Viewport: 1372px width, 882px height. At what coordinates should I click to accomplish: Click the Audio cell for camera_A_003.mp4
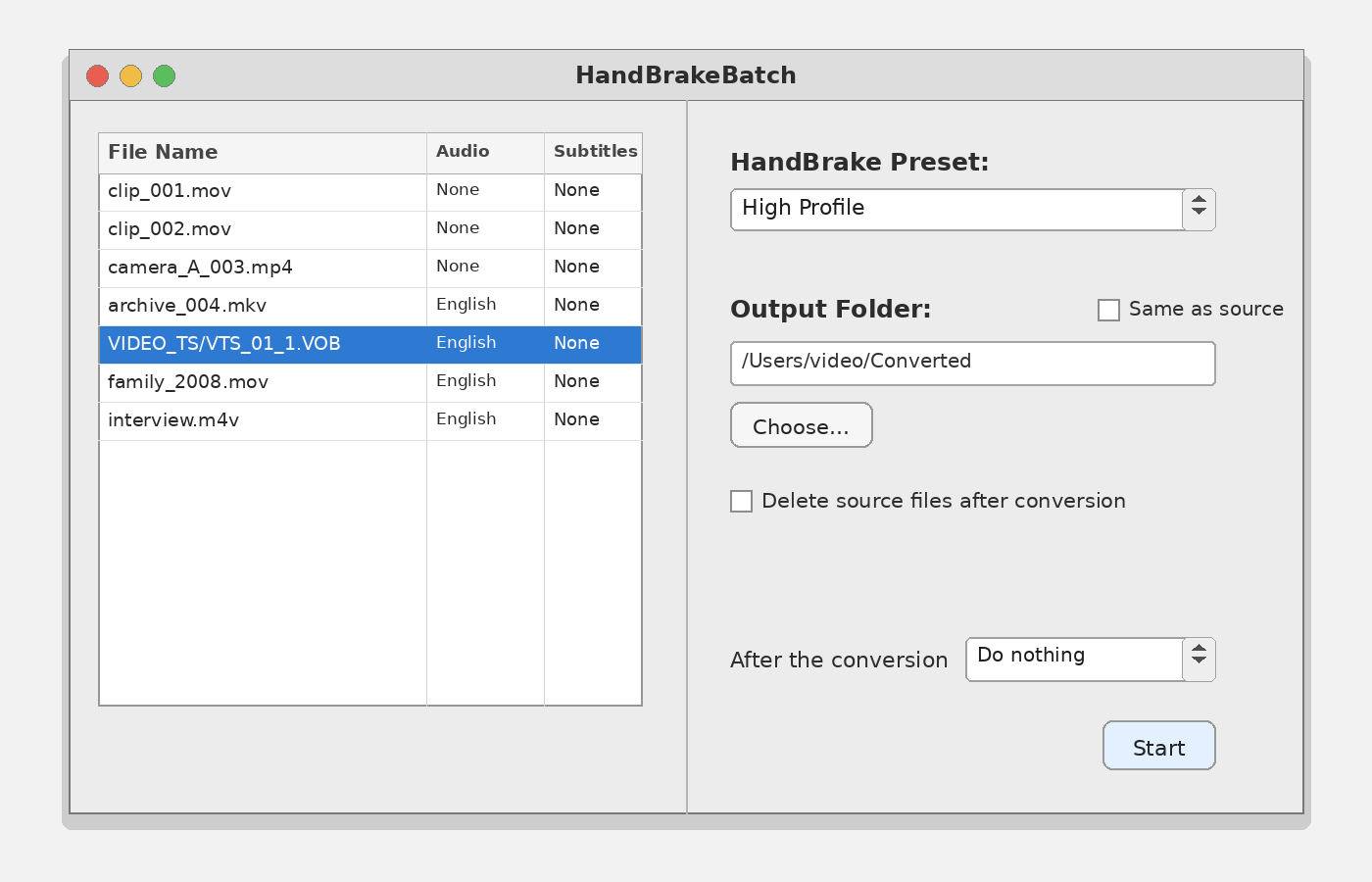point(485,269)
